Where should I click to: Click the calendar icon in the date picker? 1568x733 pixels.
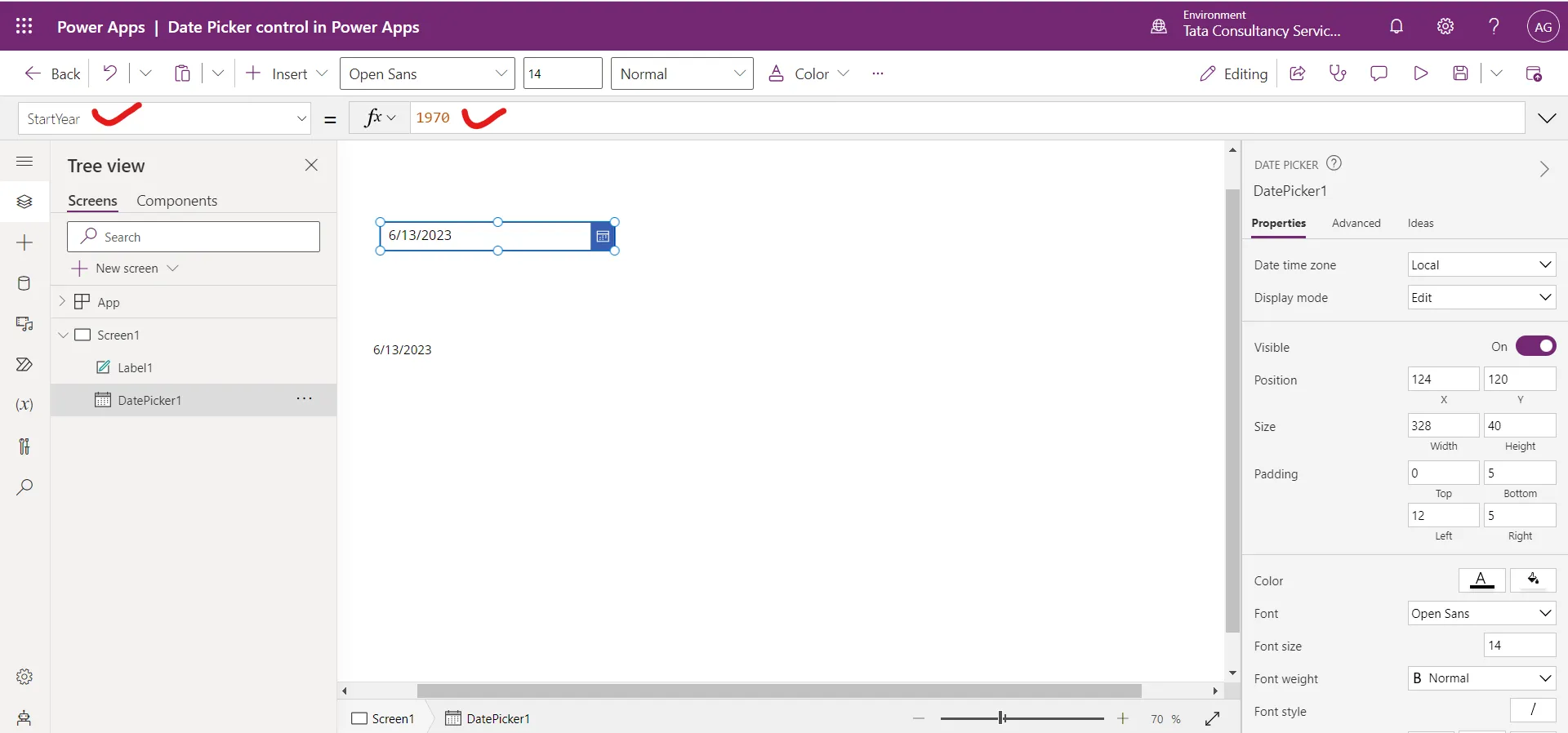click(603, 236)
